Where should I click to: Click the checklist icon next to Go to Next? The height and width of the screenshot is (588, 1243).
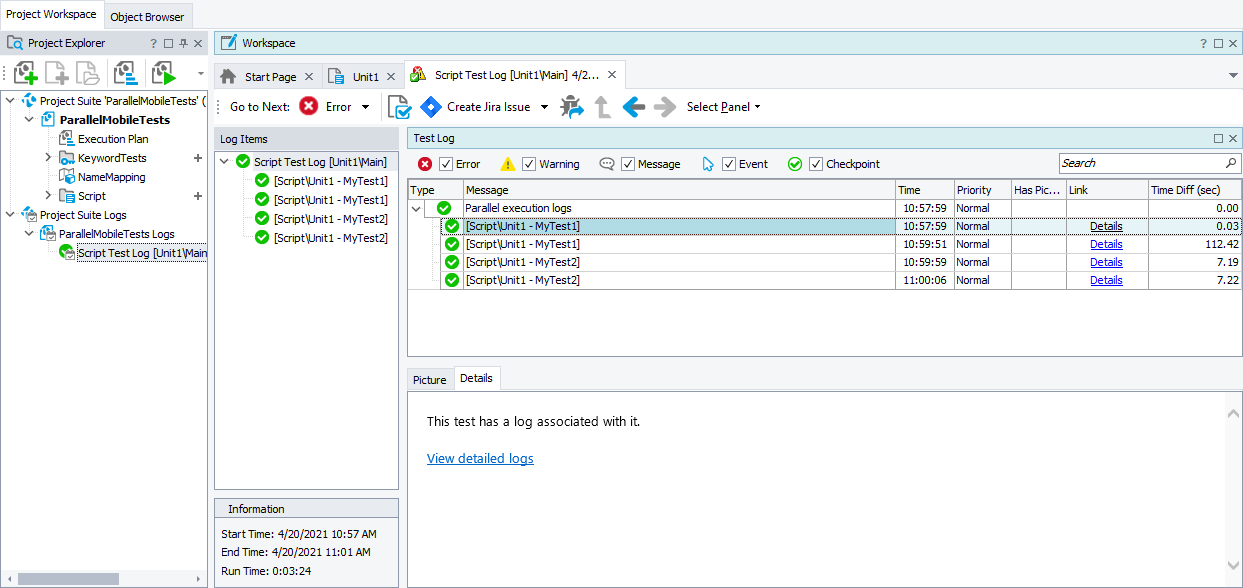tap(400, 107)
